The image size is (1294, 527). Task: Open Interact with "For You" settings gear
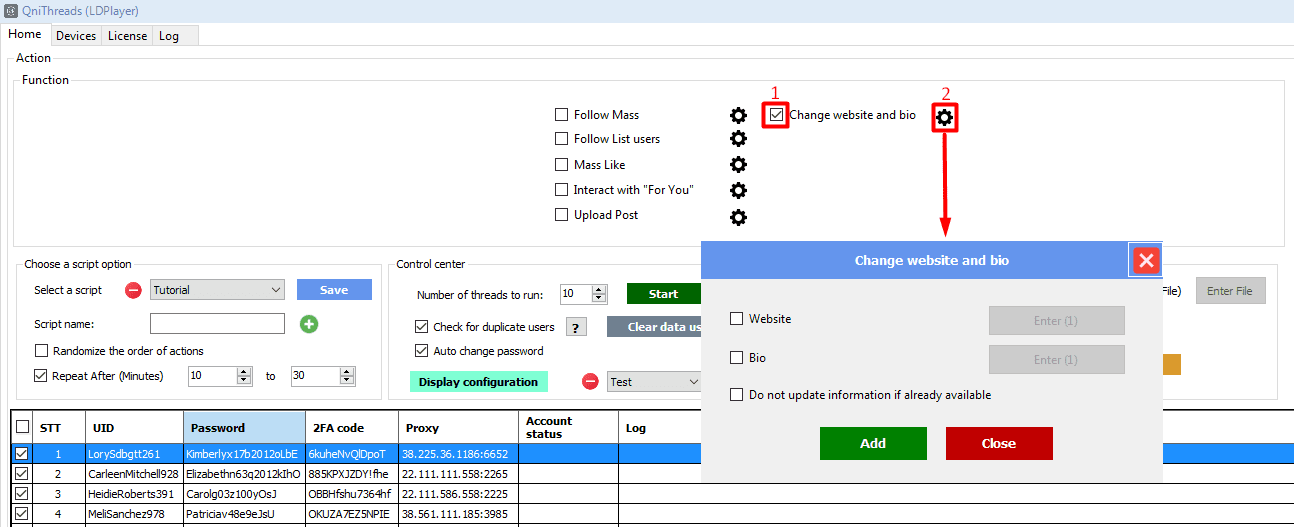738,190
